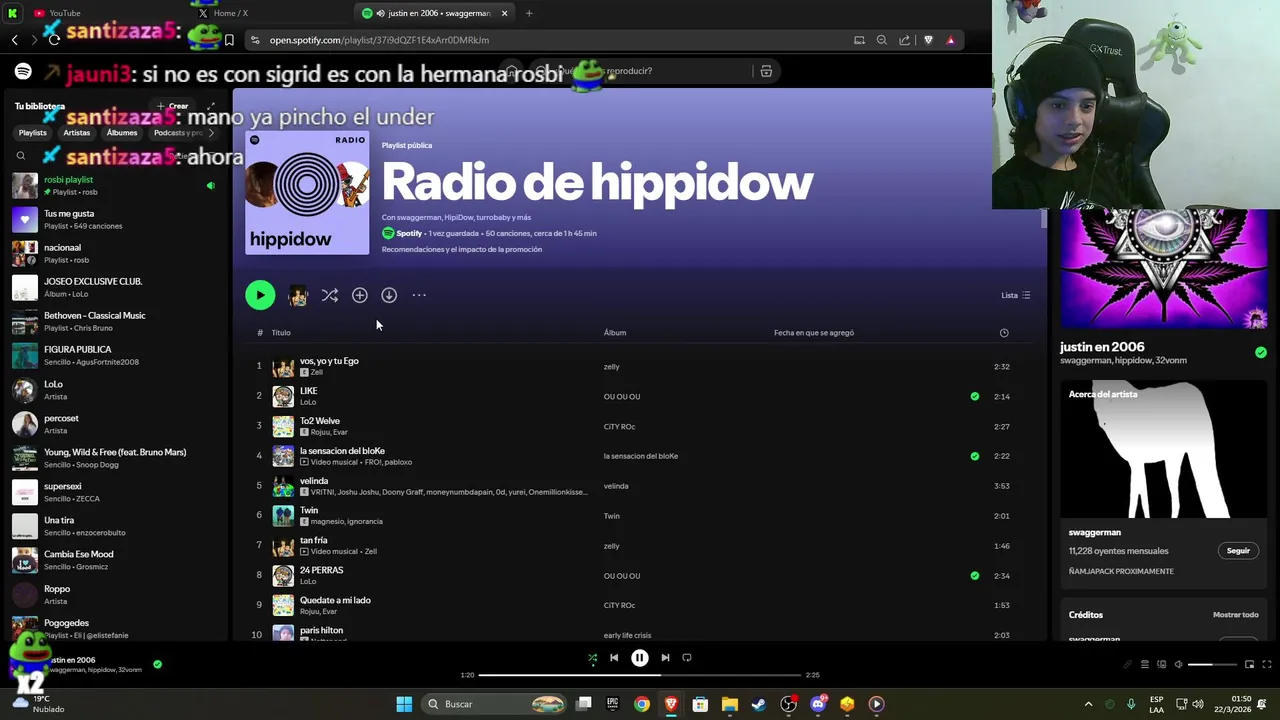Click the Spotify logo in the top bar

23,71
